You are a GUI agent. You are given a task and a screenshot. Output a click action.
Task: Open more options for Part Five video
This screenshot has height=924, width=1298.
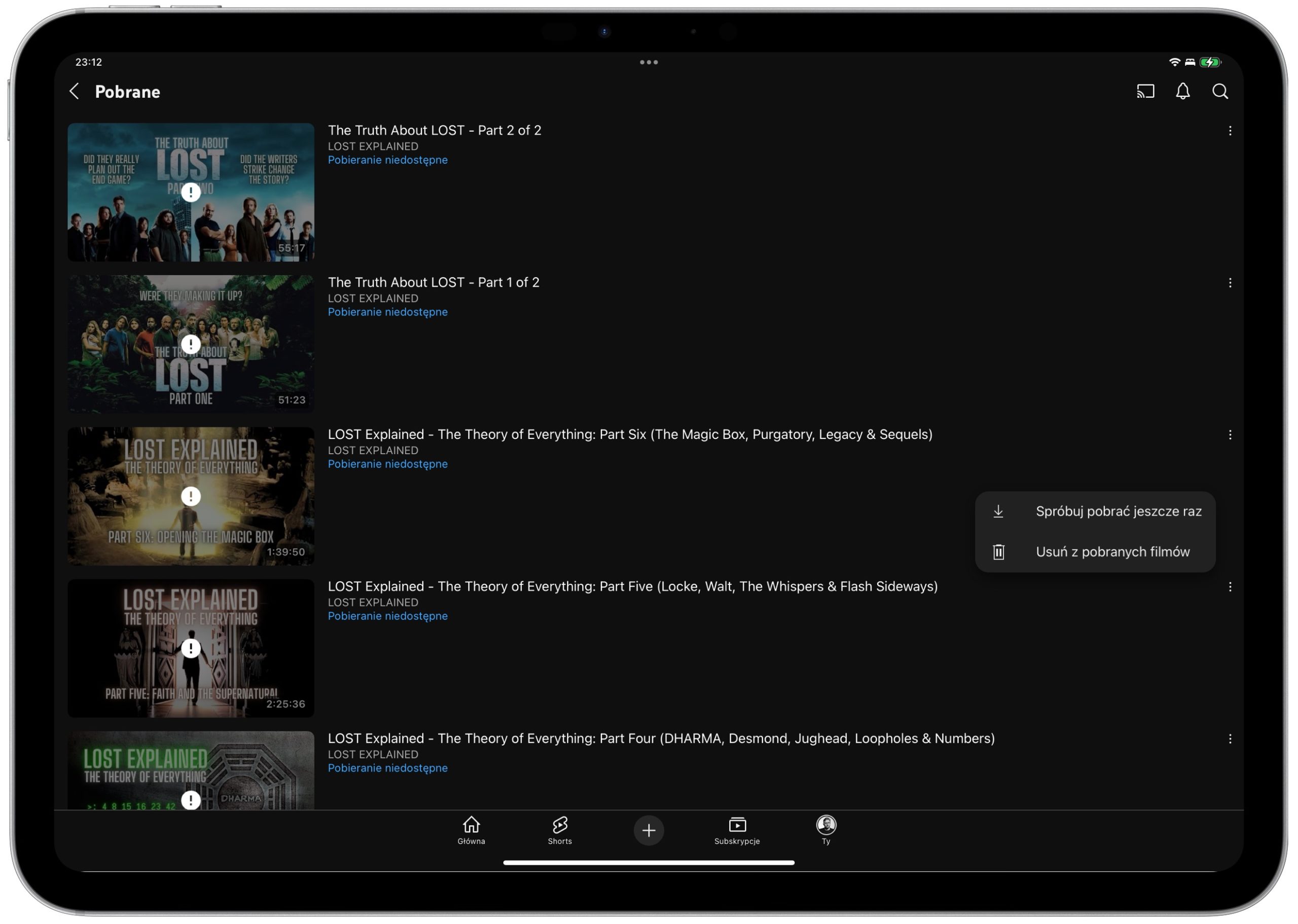[x=1230, y=586]
